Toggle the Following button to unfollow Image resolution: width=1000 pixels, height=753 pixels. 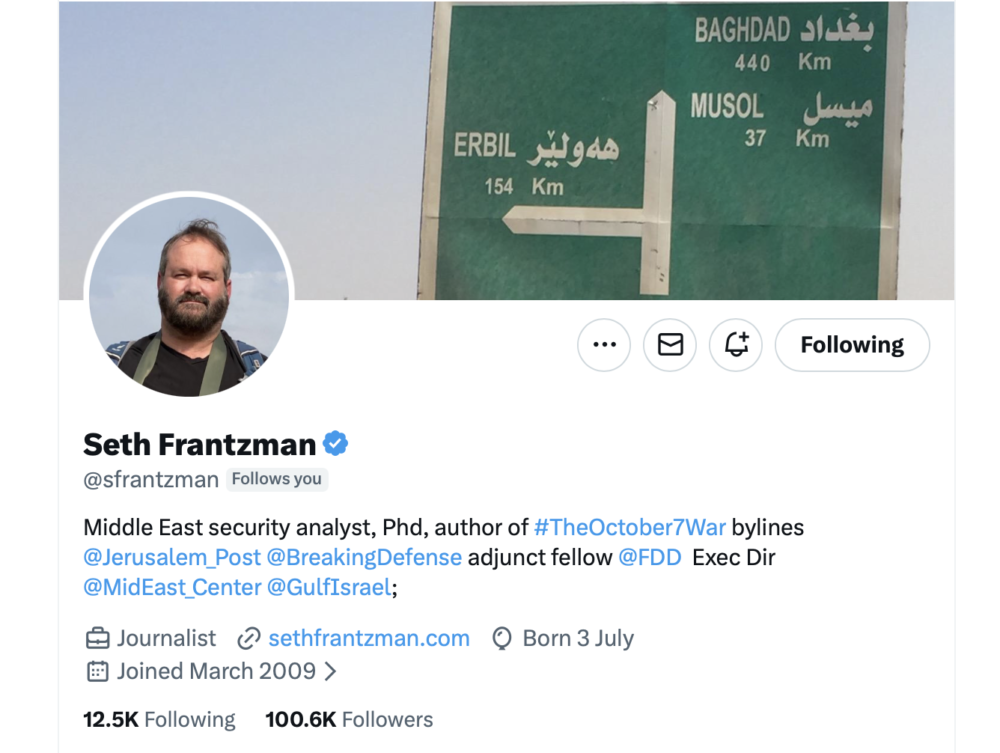tap(852, 345)
